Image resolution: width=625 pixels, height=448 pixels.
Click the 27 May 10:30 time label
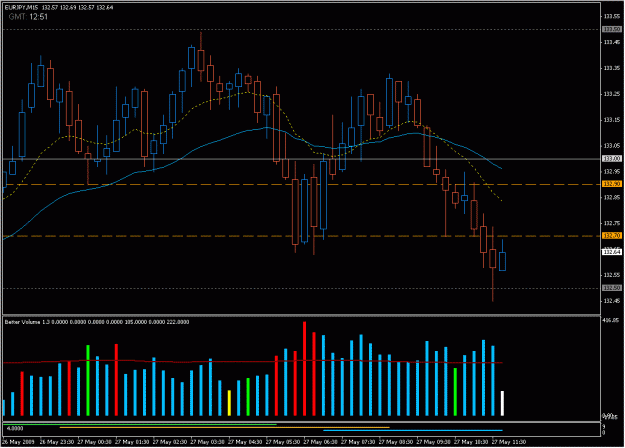click(470, 442)
